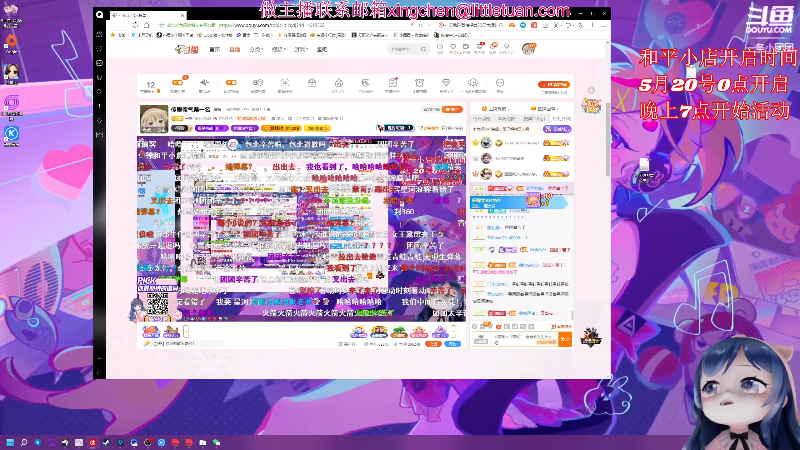Open 首页 in site navigation

click(215, 49)
